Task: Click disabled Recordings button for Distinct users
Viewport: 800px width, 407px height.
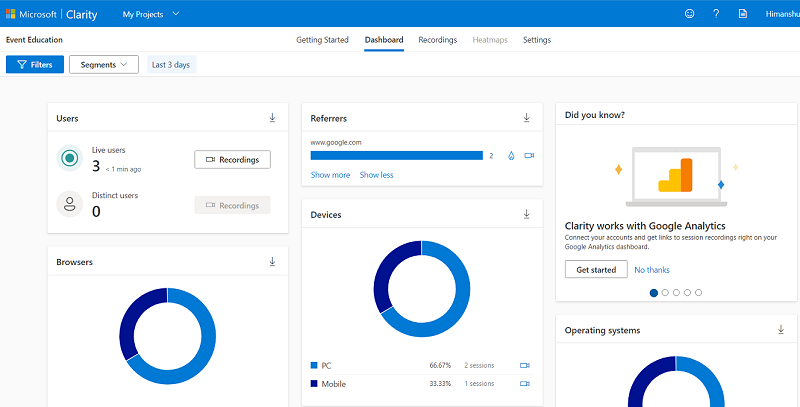Action: click(233, 205)
